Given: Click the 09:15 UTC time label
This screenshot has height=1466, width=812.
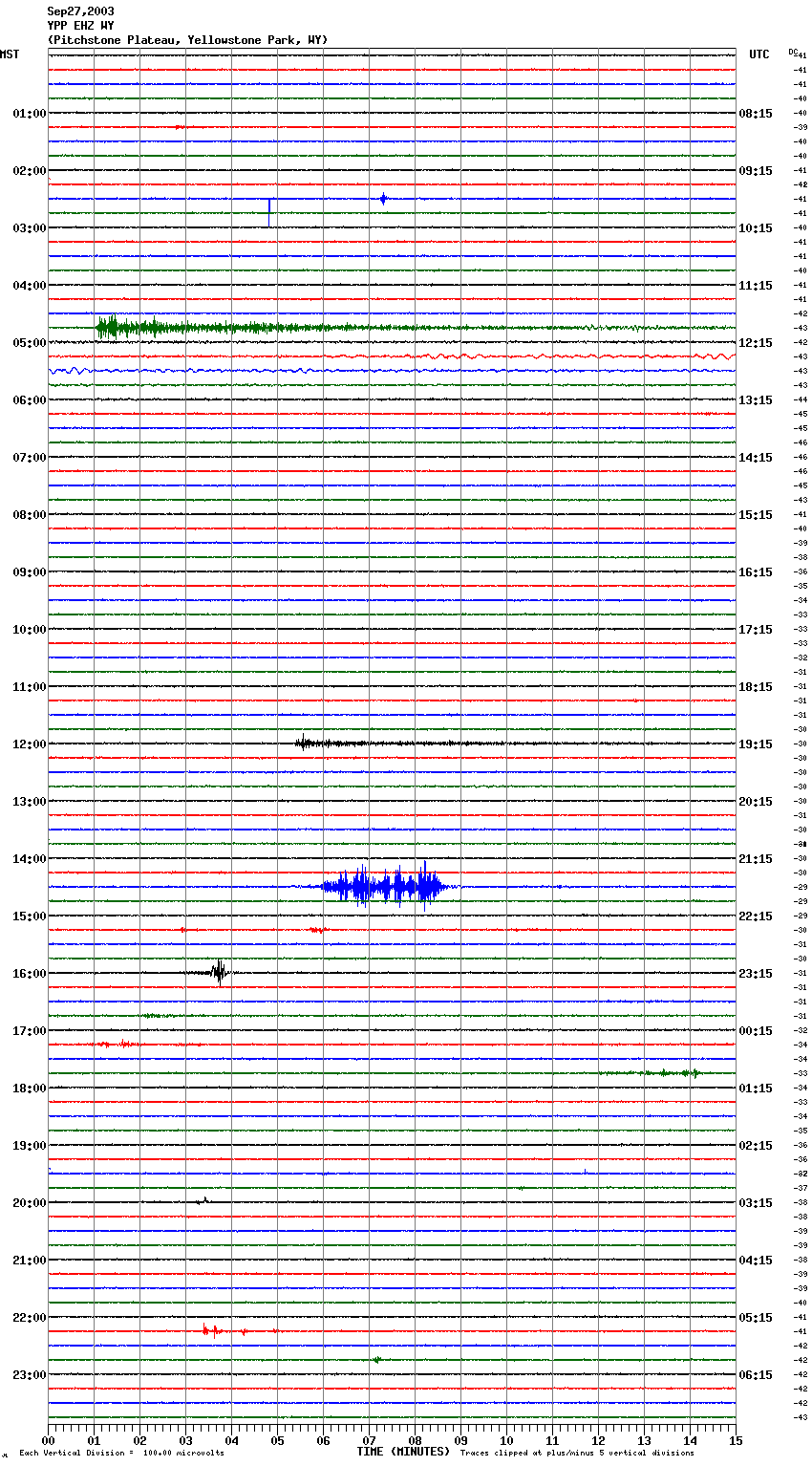Looking at the screenshot, I should [x=756, y=171].
